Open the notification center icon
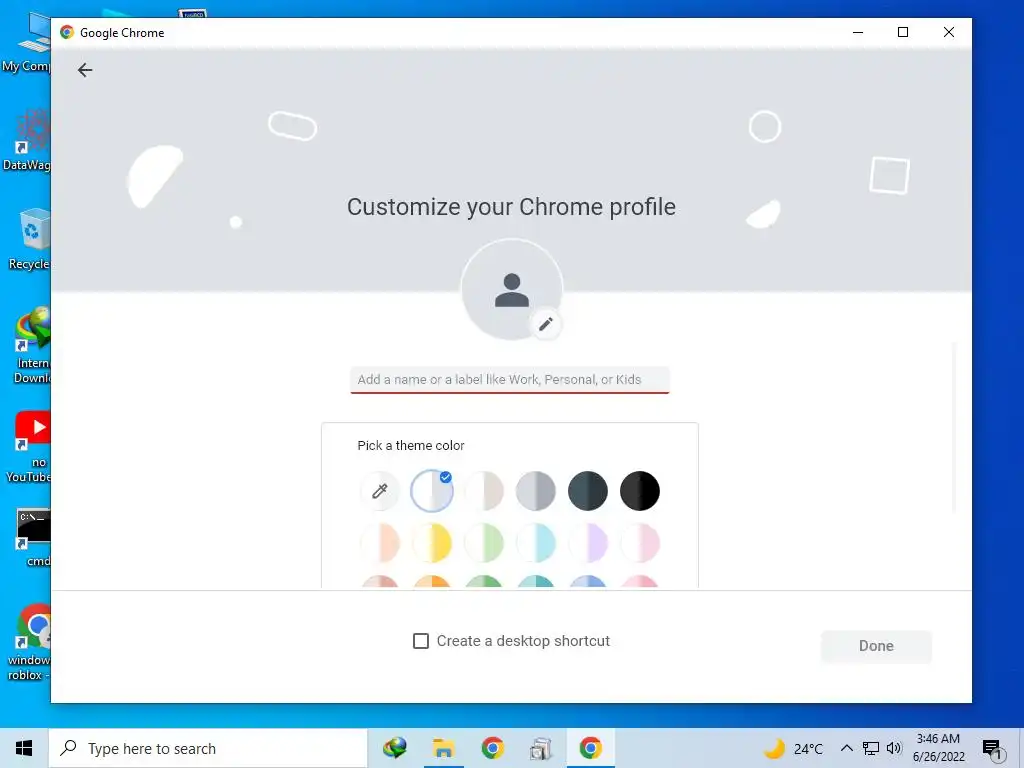The height and width of the screenshot is (768, 1024). point(993,750)
